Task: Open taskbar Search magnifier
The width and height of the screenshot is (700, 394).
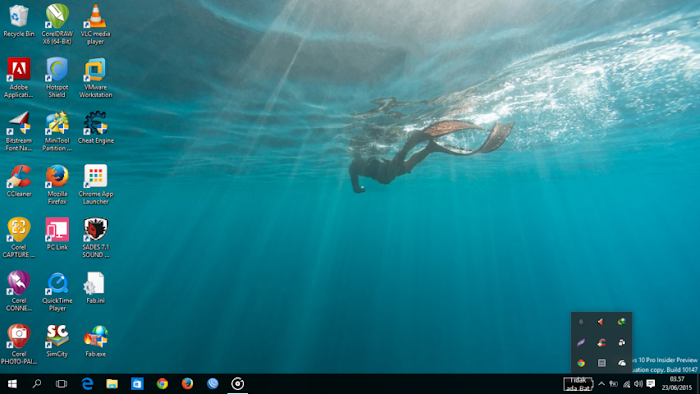Action: (37, 384)
